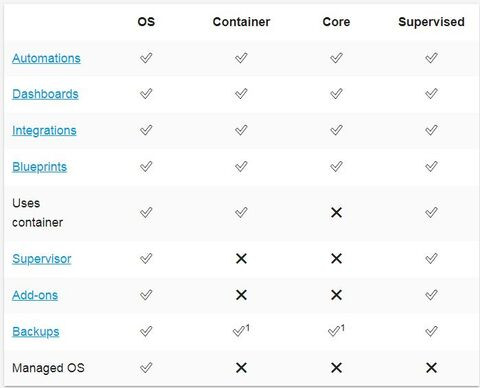The height and width of the screenshot is (388, 480).
Task: Click the X icon for Supervised Managed OS
Action: (431, 368)
